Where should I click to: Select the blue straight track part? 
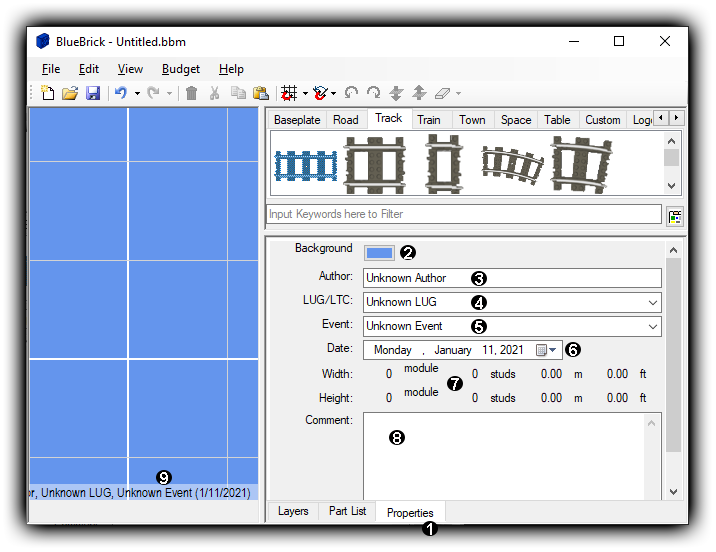305,166
